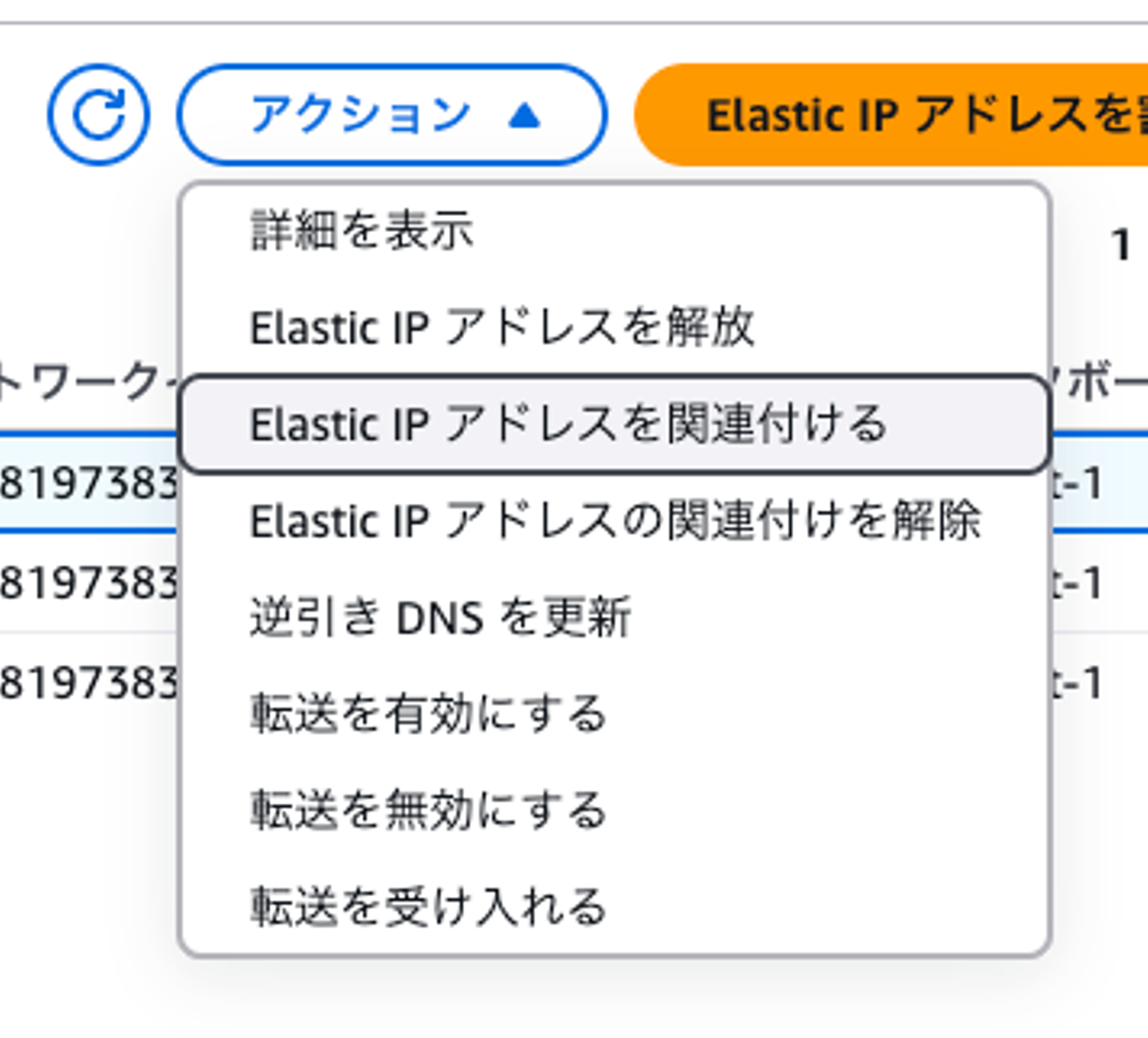Screen dimensions: 1148x1038
Task: Select Elastic IP アドレスを関連付ける
Action: click(x=568, y=423)
